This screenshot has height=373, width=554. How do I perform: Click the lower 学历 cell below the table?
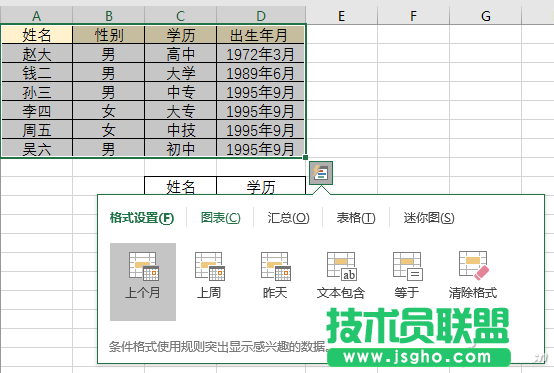click(x=261, y=186)
